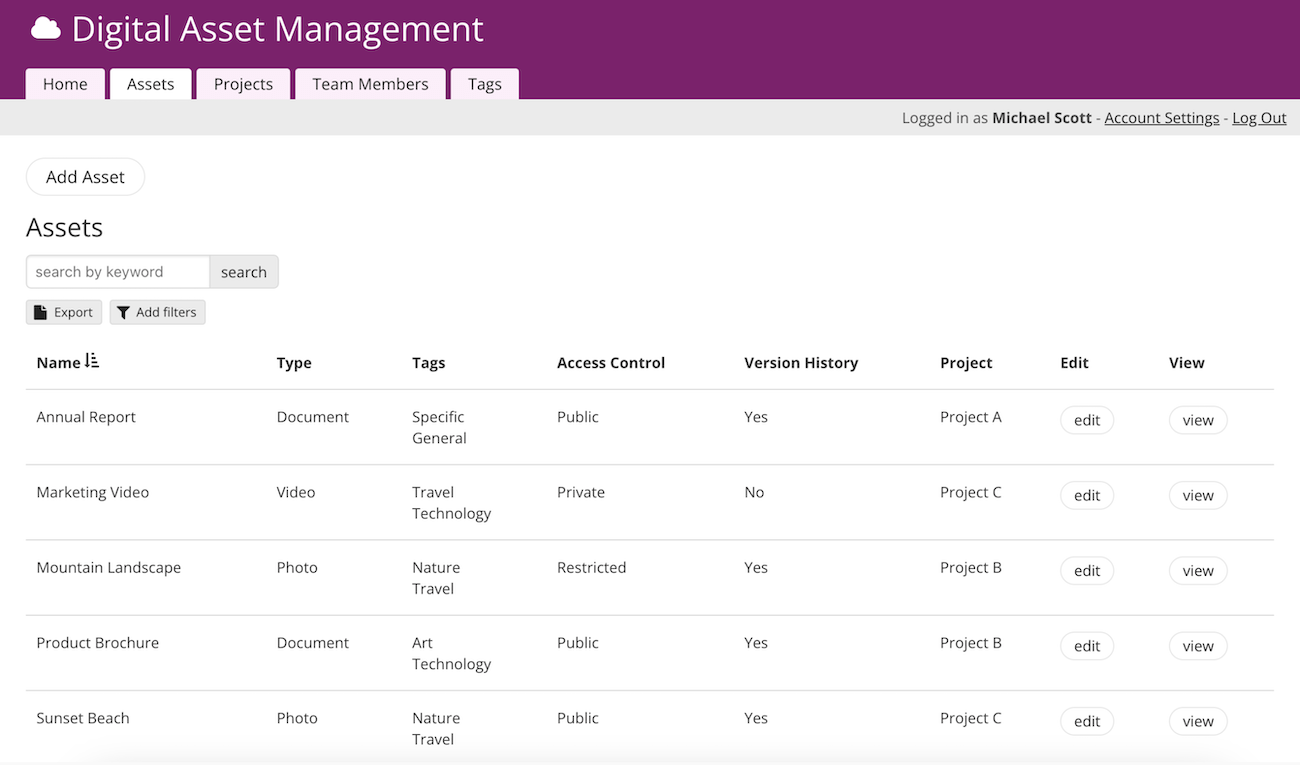This screenshot has width=1300, height=765.
Task: Click the Specific tag in Annual Report row
Action: click(x=438, y=417)
